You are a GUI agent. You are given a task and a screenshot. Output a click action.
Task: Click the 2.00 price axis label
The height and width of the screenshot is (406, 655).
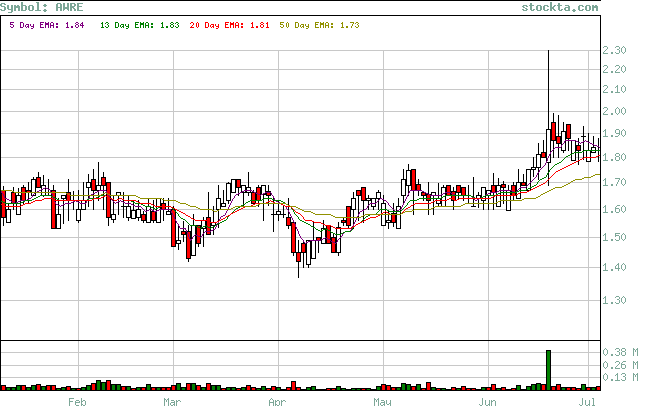[614, 111]
